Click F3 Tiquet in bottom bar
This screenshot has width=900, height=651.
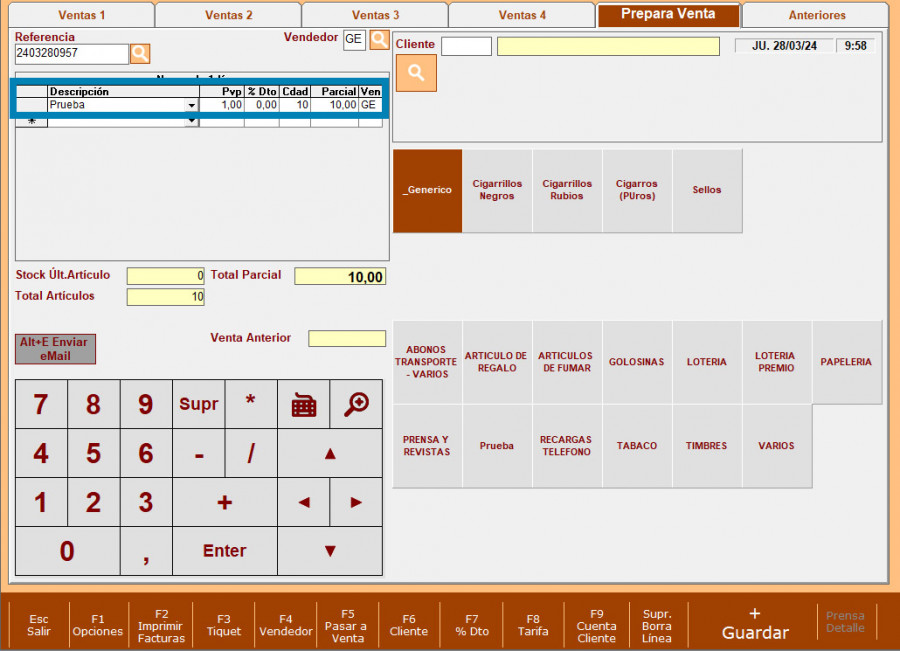223,625
